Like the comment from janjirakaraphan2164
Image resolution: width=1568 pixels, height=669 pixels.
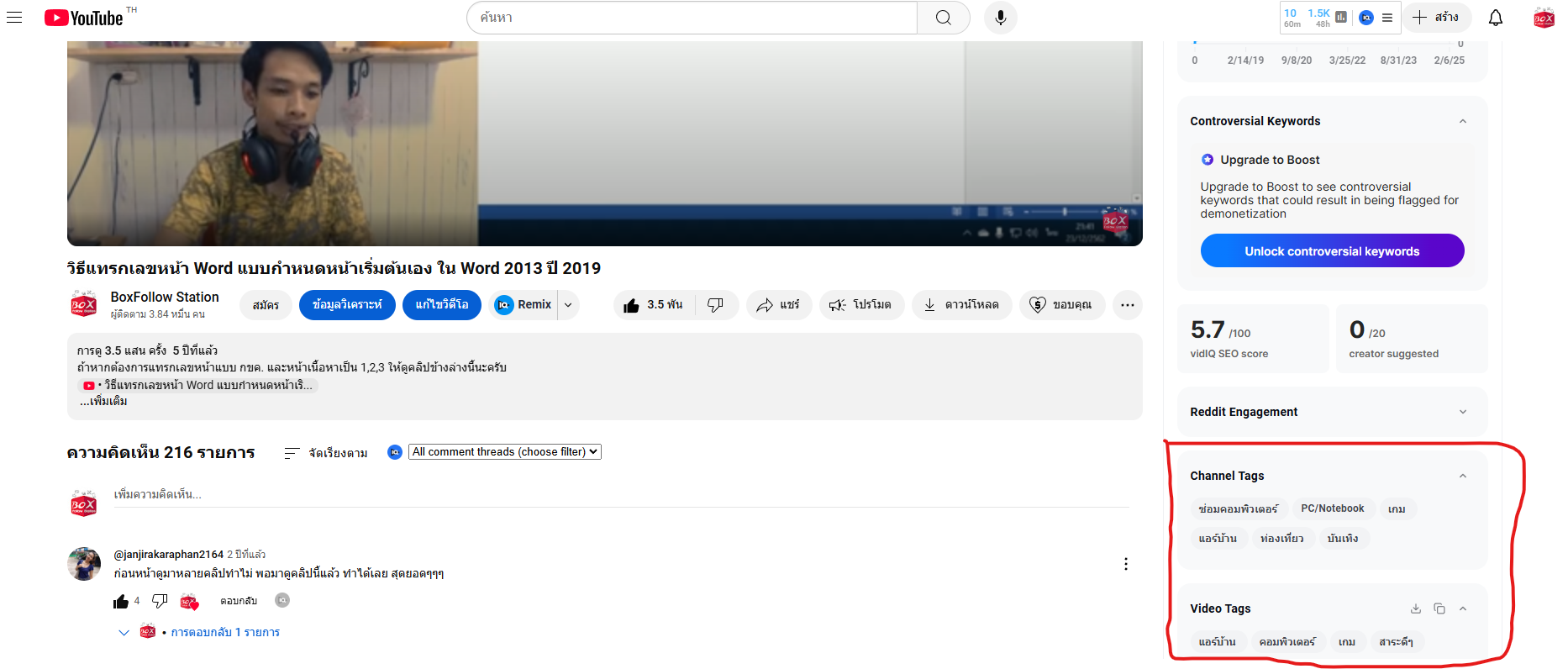pos(121,601)
